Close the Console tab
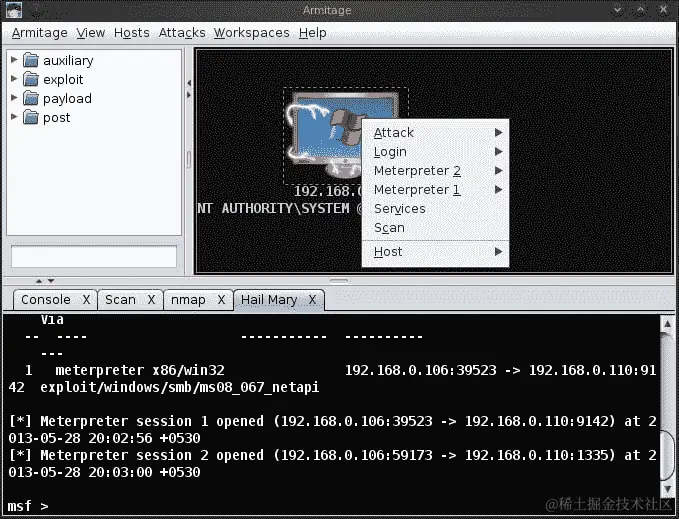 point(87,300)
